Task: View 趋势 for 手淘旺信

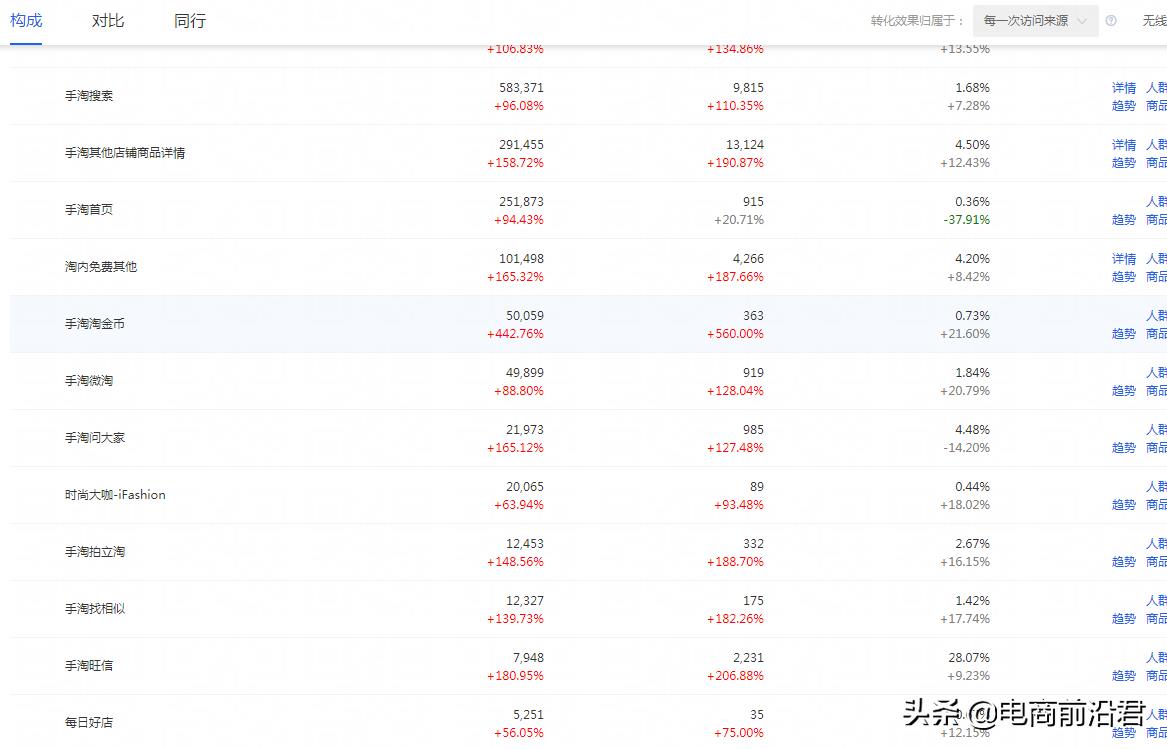Action: (x=1124, y=675)
